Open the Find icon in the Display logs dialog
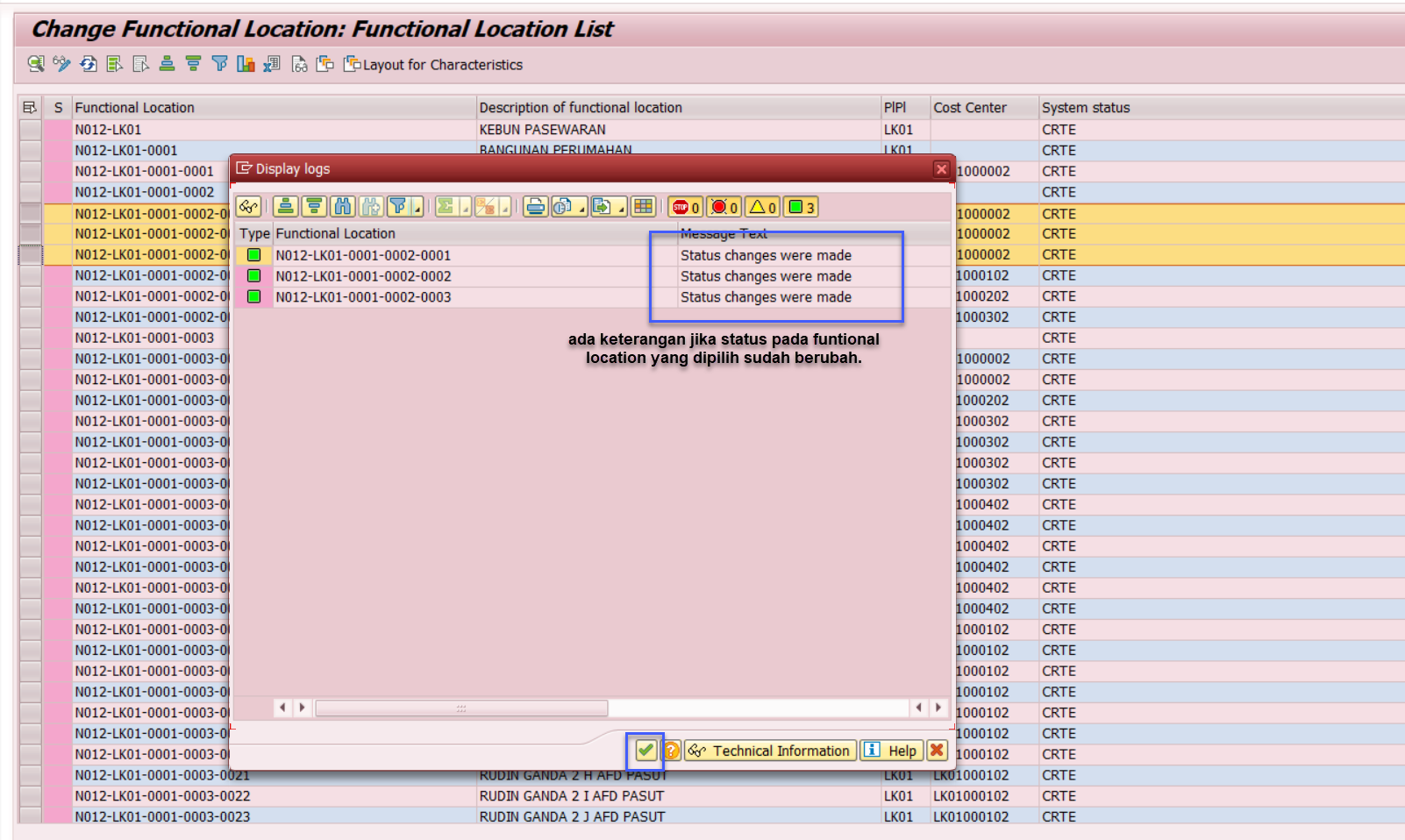The height and width of the screenshot is (840, 1405). pyautogui.click(x=343, y=207)
